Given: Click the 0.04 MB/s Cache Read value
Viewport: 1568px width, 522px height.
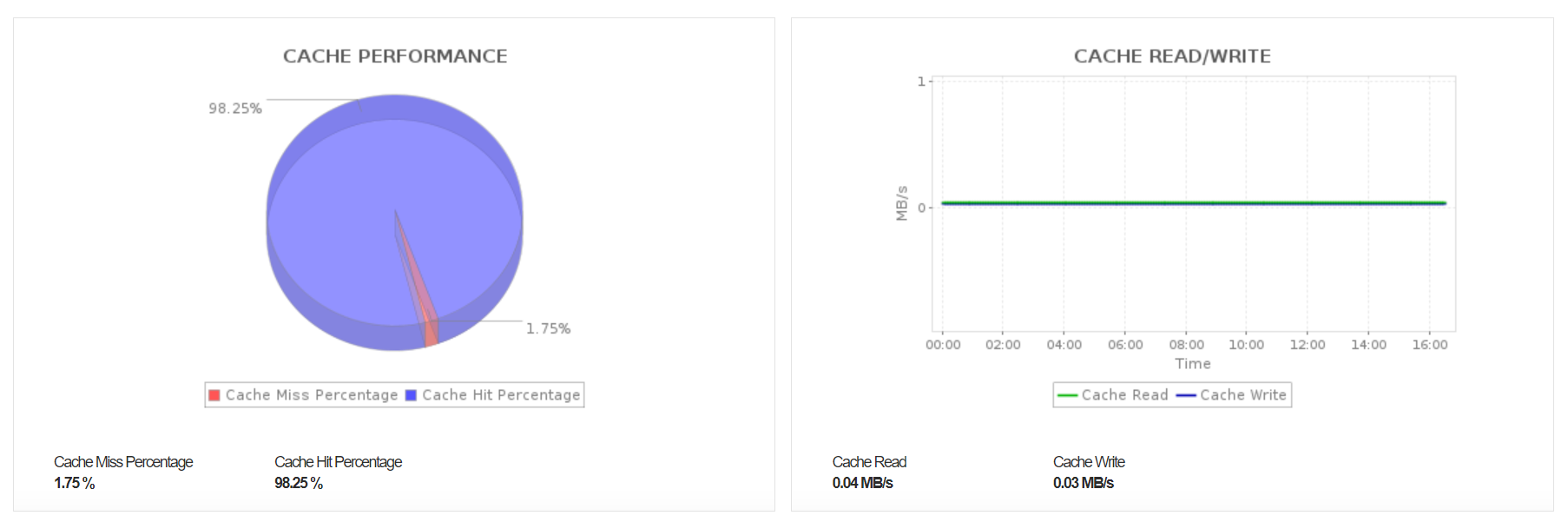Looking at the screenshot, I should 862,483.
